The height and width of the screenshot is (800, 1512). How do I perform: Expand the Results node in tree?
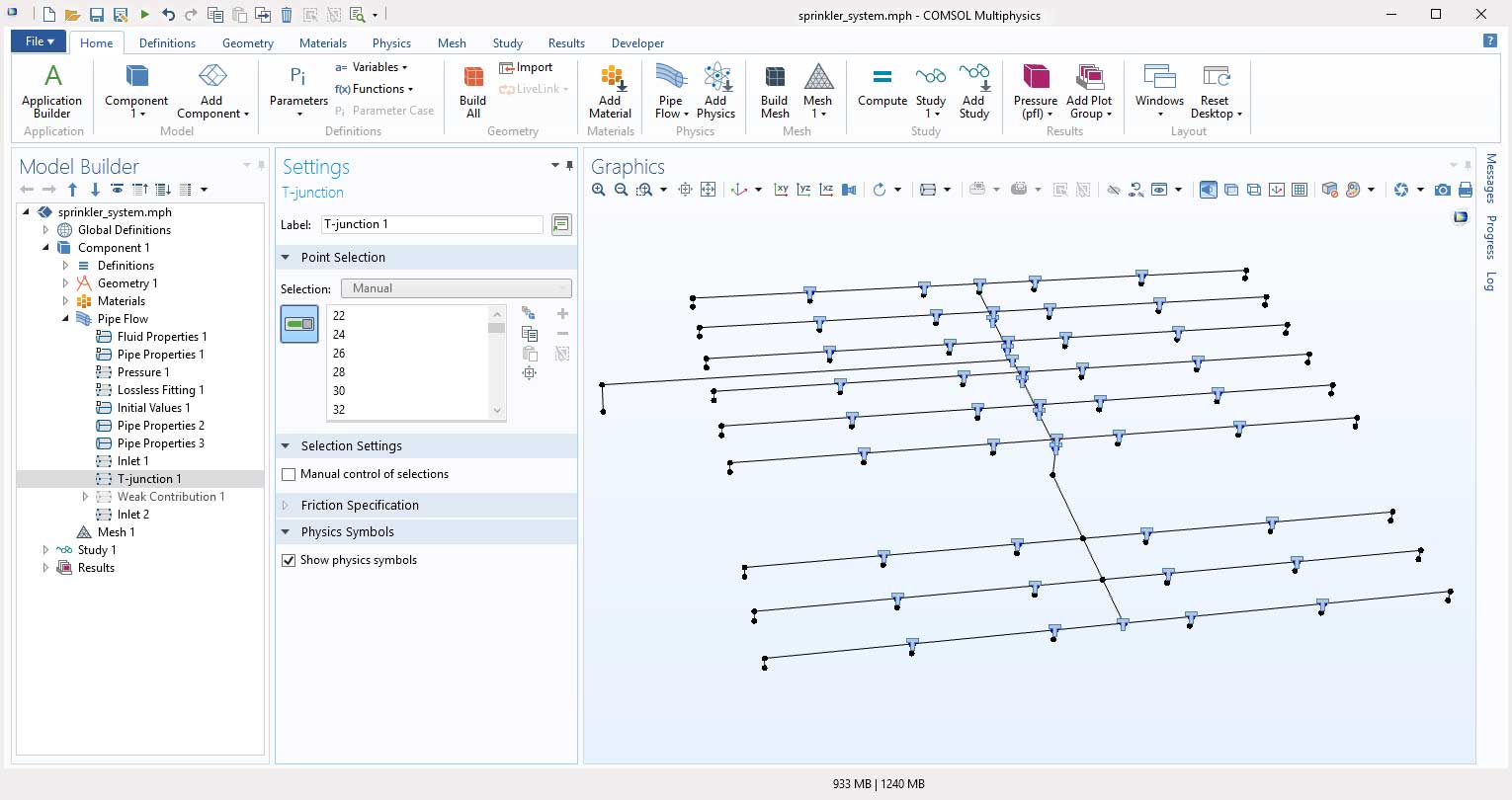click(x=45, y=568)
